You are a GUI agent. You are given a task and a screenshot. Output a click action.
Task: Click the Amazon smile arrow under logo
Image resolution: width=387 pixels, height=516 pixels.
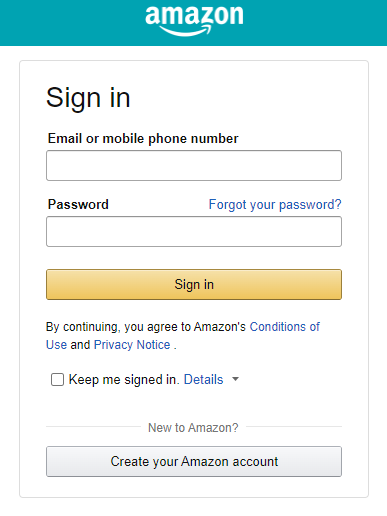186,30
